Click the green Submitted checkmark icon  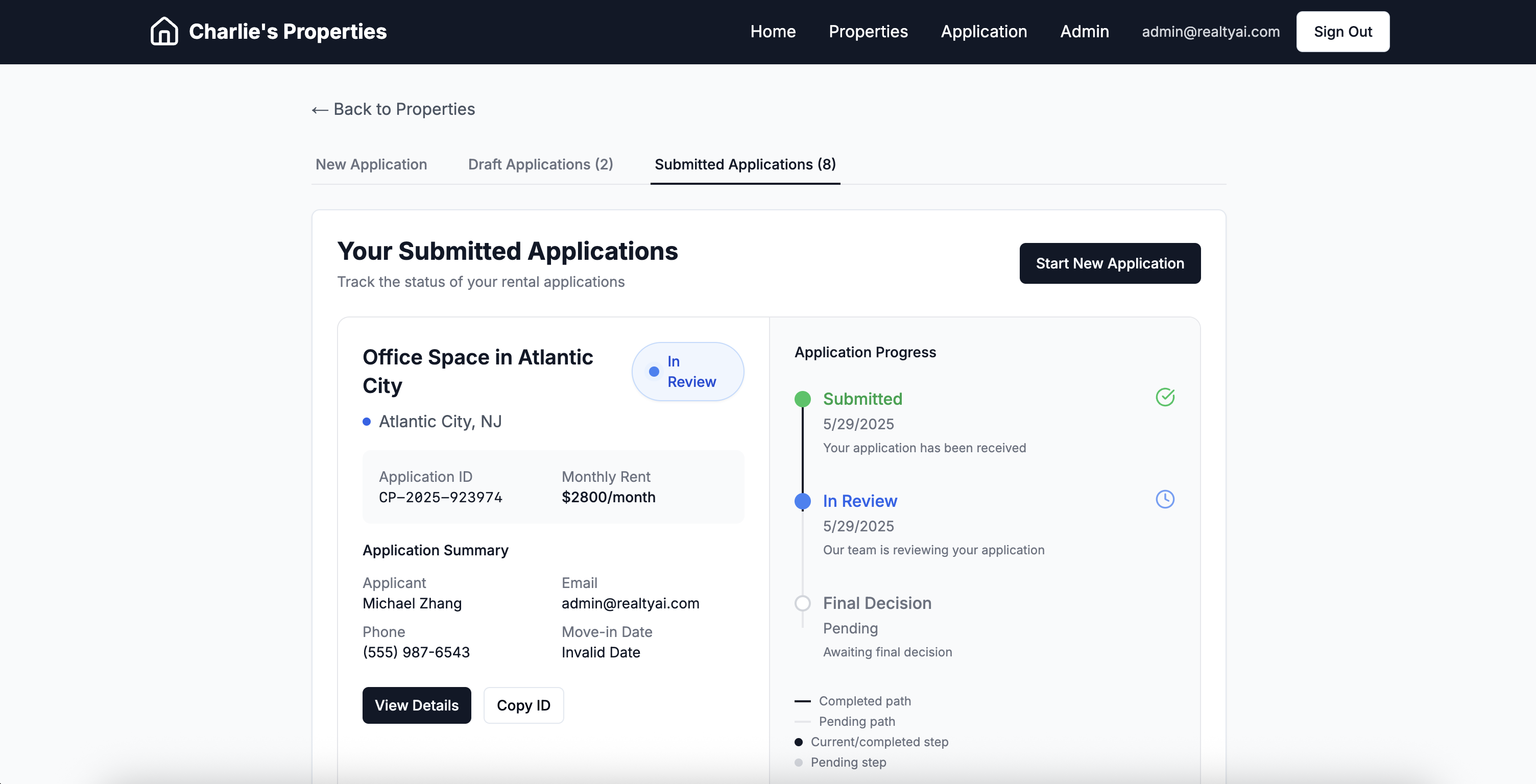tap(1165, 397)
